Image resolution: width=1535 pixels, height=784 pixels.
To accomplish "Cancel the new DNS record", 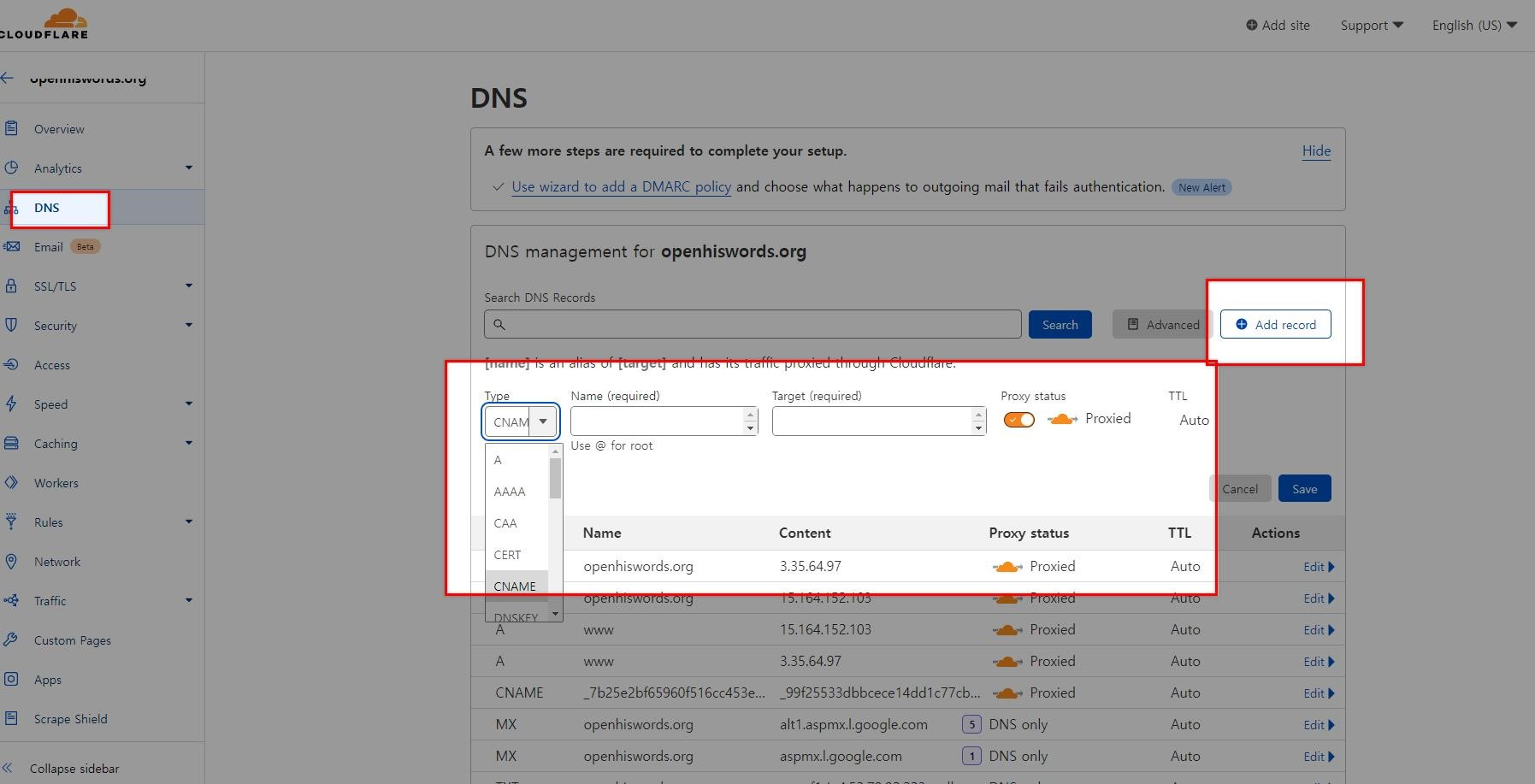I will pos(1240,489).
